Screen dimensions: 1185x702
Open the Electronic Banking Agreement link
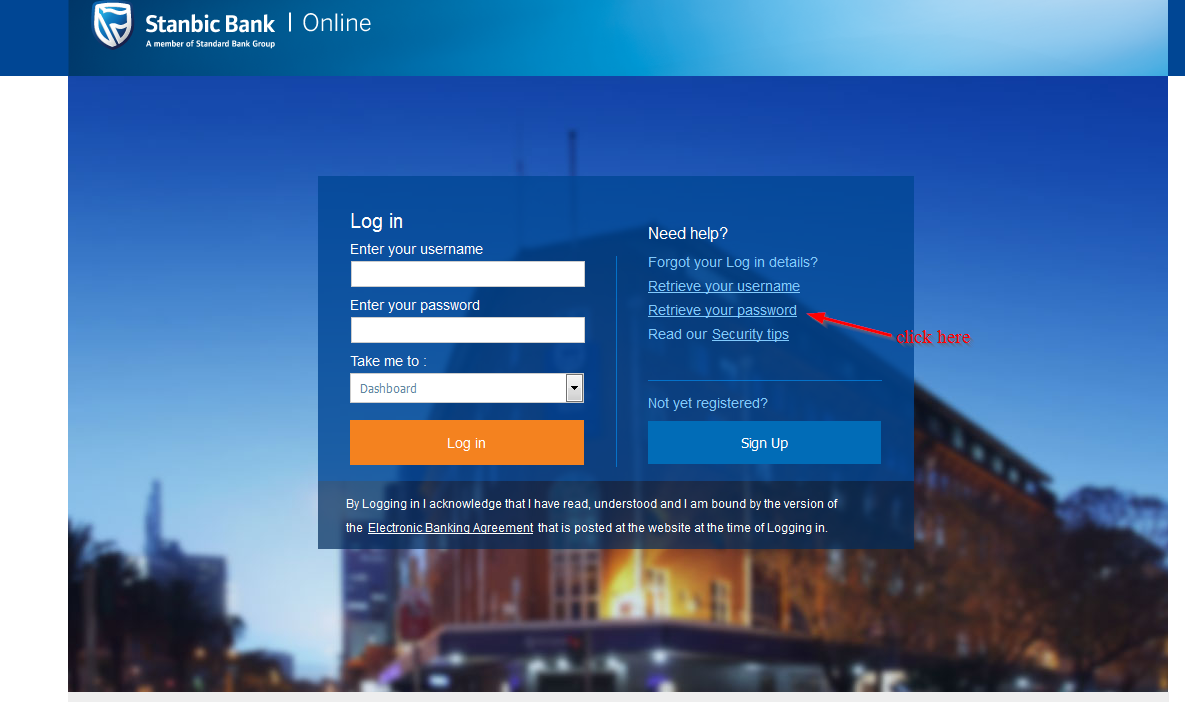[x=450, y=527]
